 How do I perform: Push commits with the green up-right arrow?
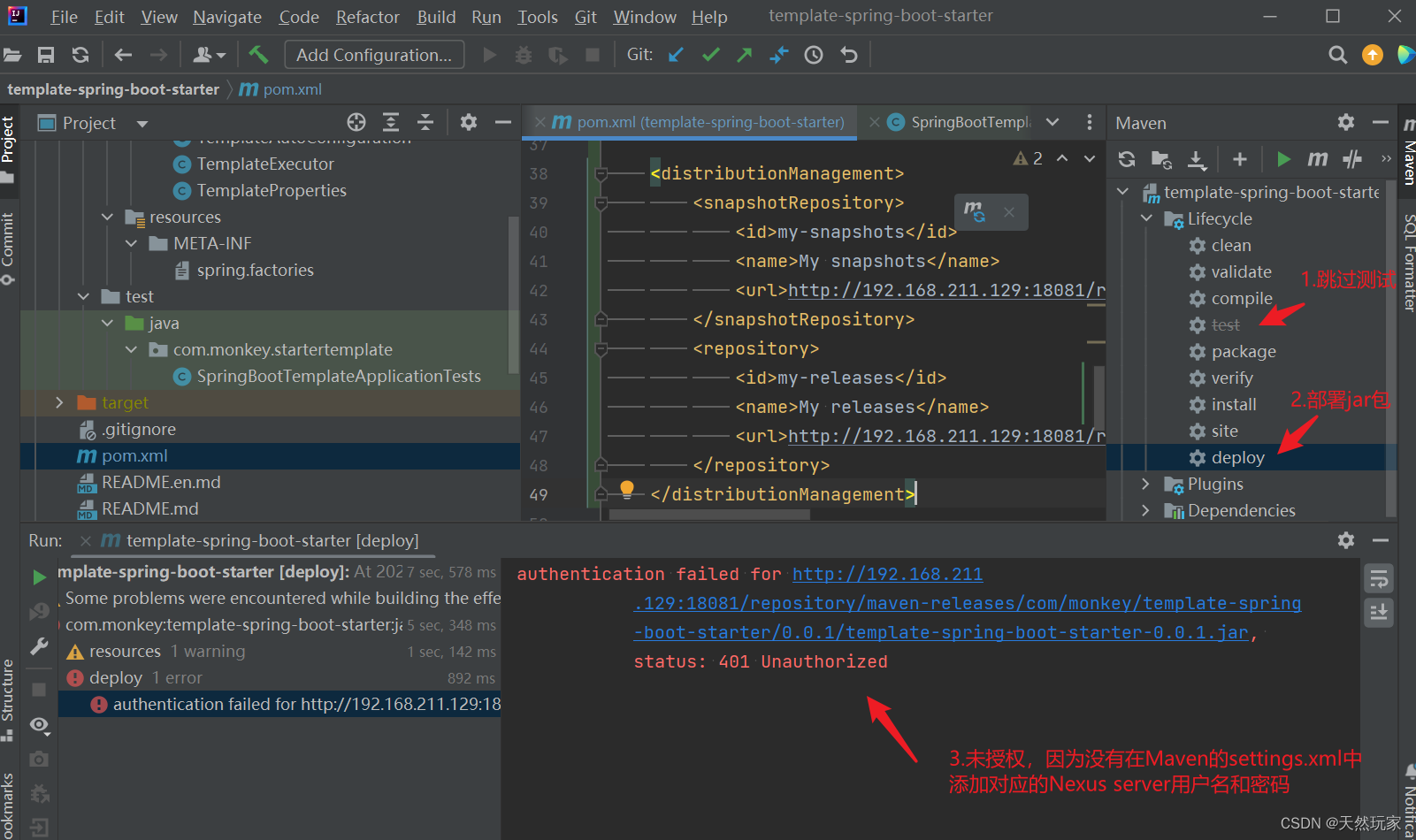click(x=745, y=55)
